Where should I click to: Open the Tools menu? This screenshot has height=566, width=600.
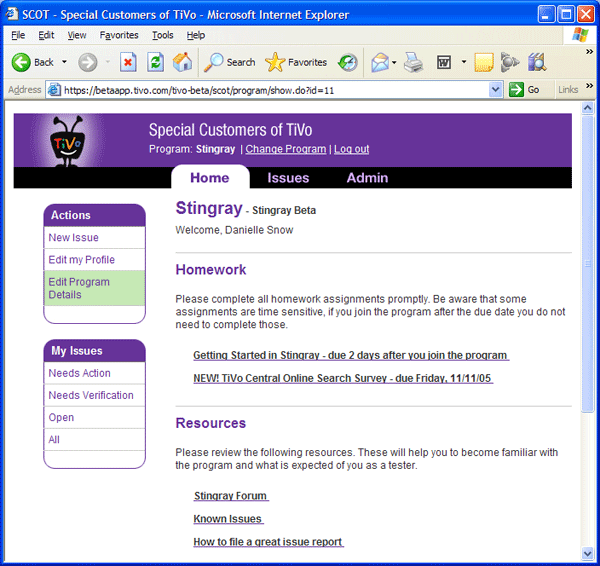pos(163,35)
